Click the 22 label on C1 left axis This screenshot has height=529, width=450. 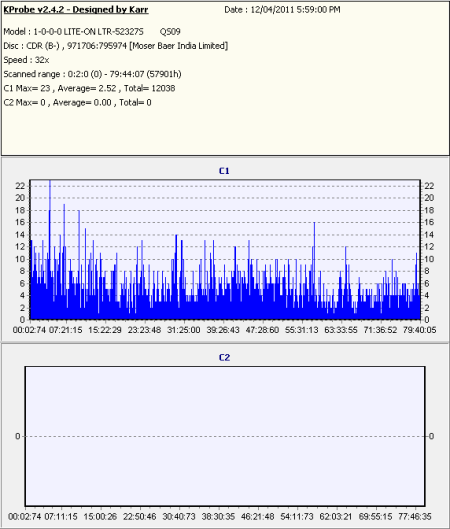pyautogui.click(x=20, y=186)
